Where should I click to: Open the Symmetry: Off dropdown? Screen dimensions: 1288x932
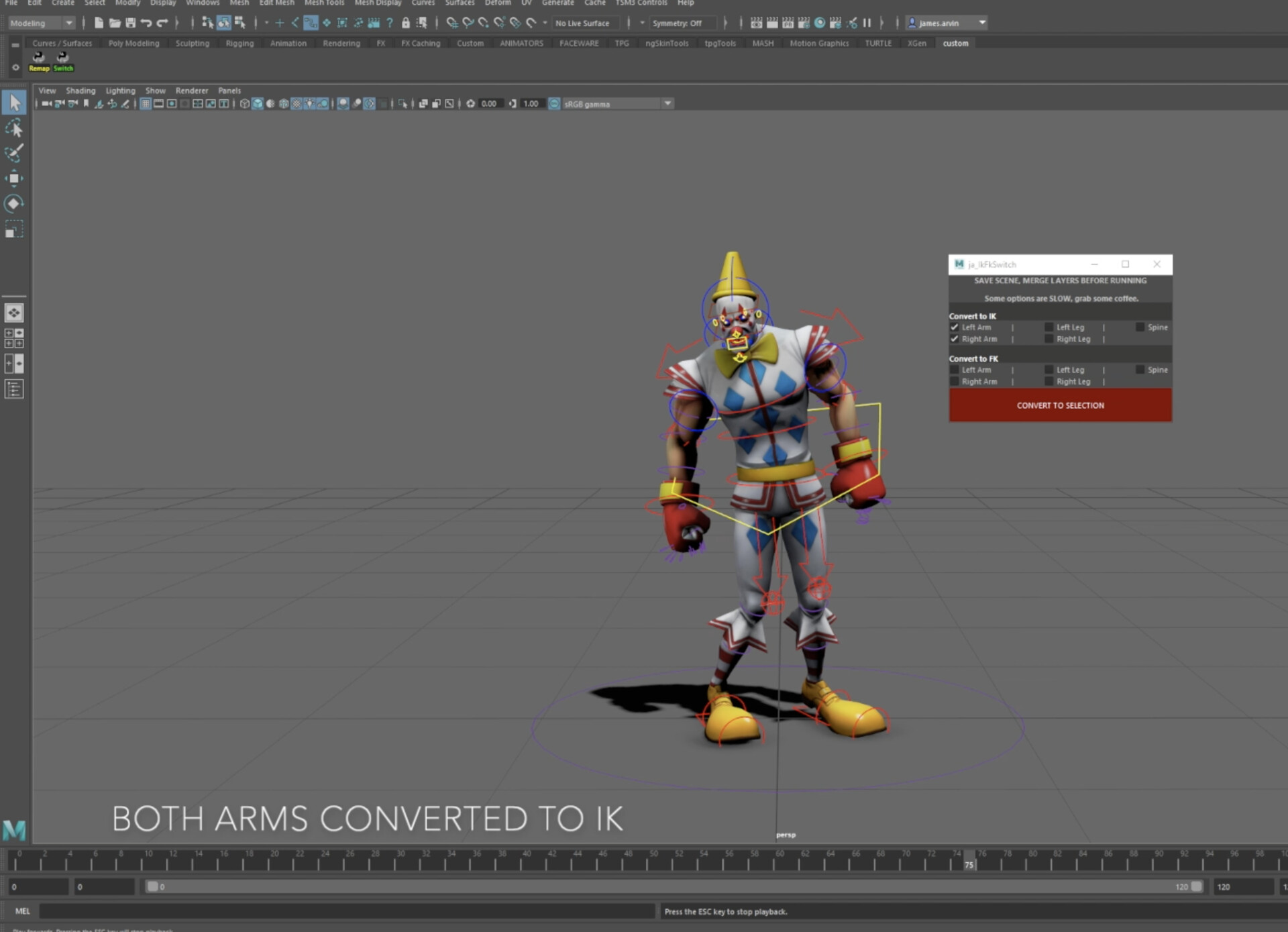tap(683, 23)
